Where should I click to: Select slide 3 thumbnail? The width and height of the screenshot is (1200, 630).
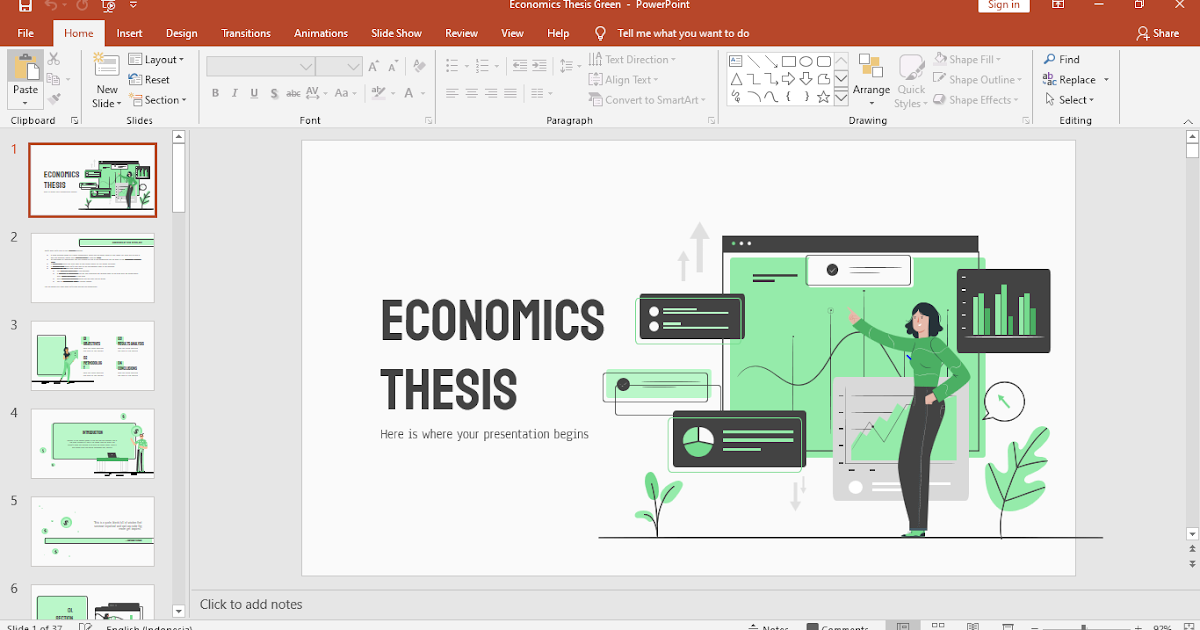(93, 355)
